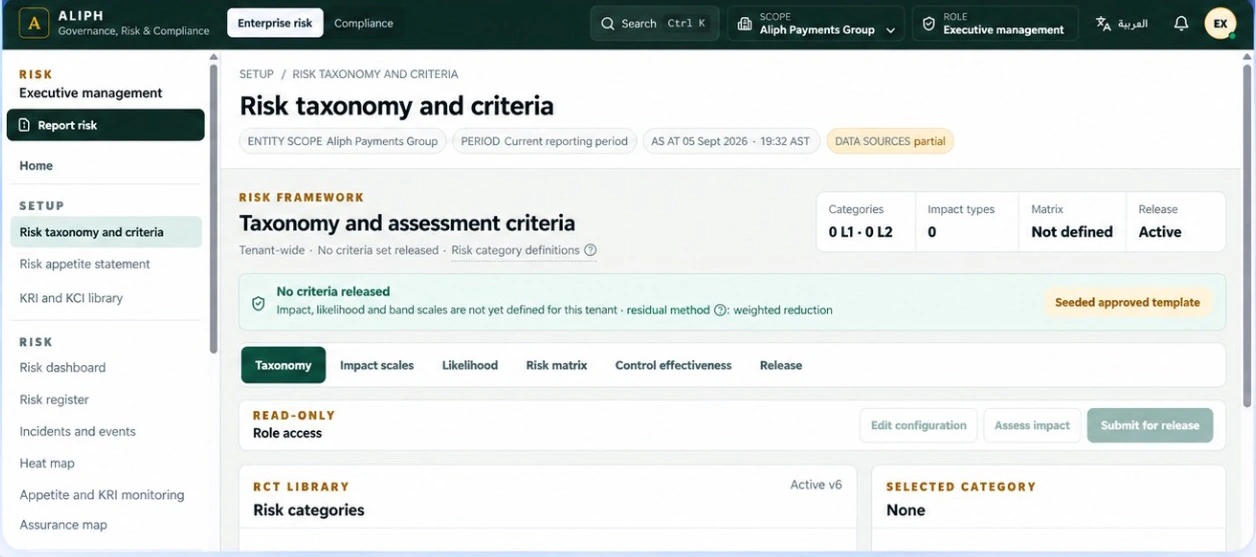Open the Risk register sidebar item
This screenshot has height=557, width=1256.
pyautogui.click(x=54, y=399)
